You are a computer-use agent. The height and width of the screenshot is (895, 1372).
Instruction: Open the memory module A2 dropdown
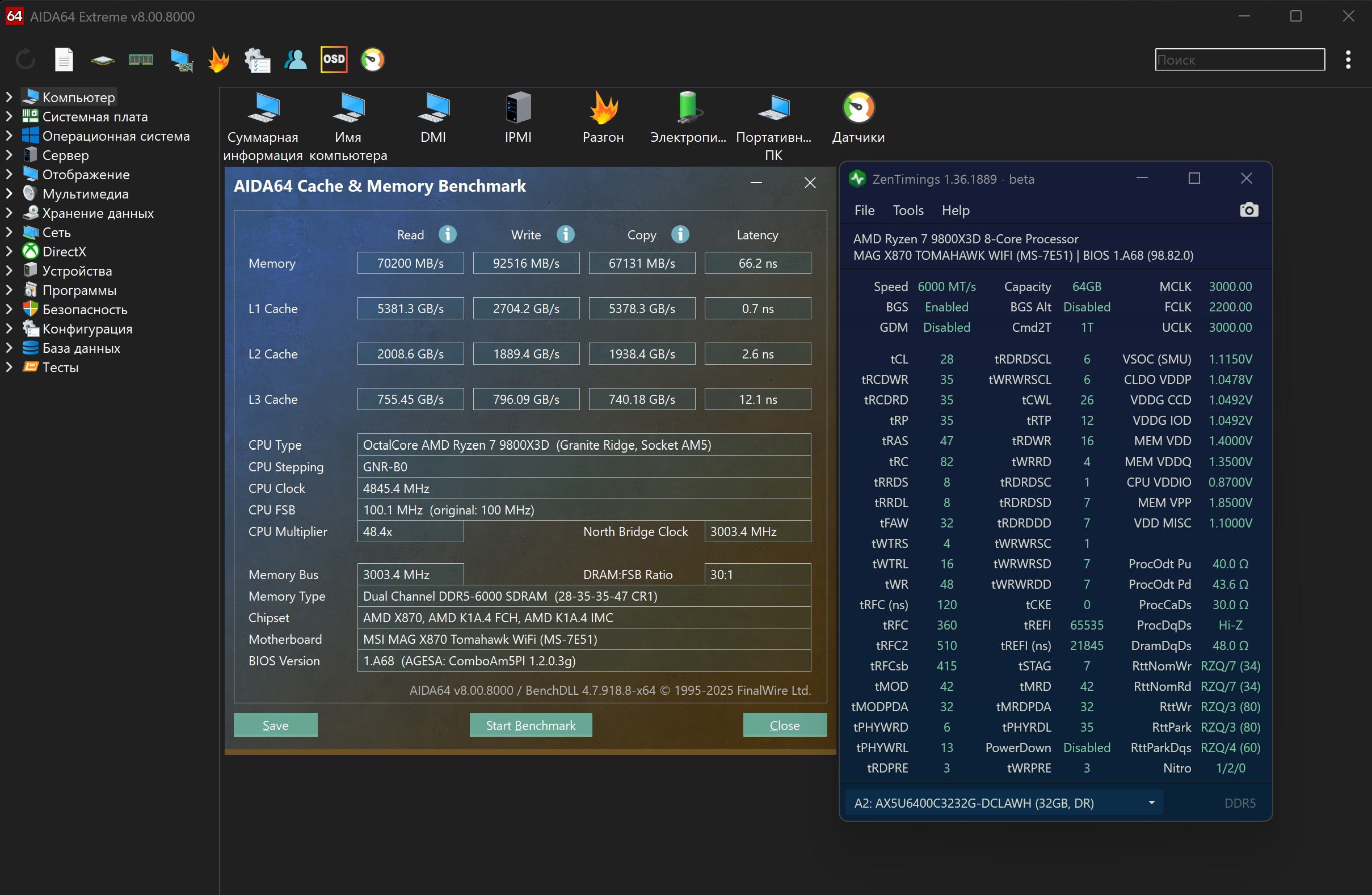1003,803
